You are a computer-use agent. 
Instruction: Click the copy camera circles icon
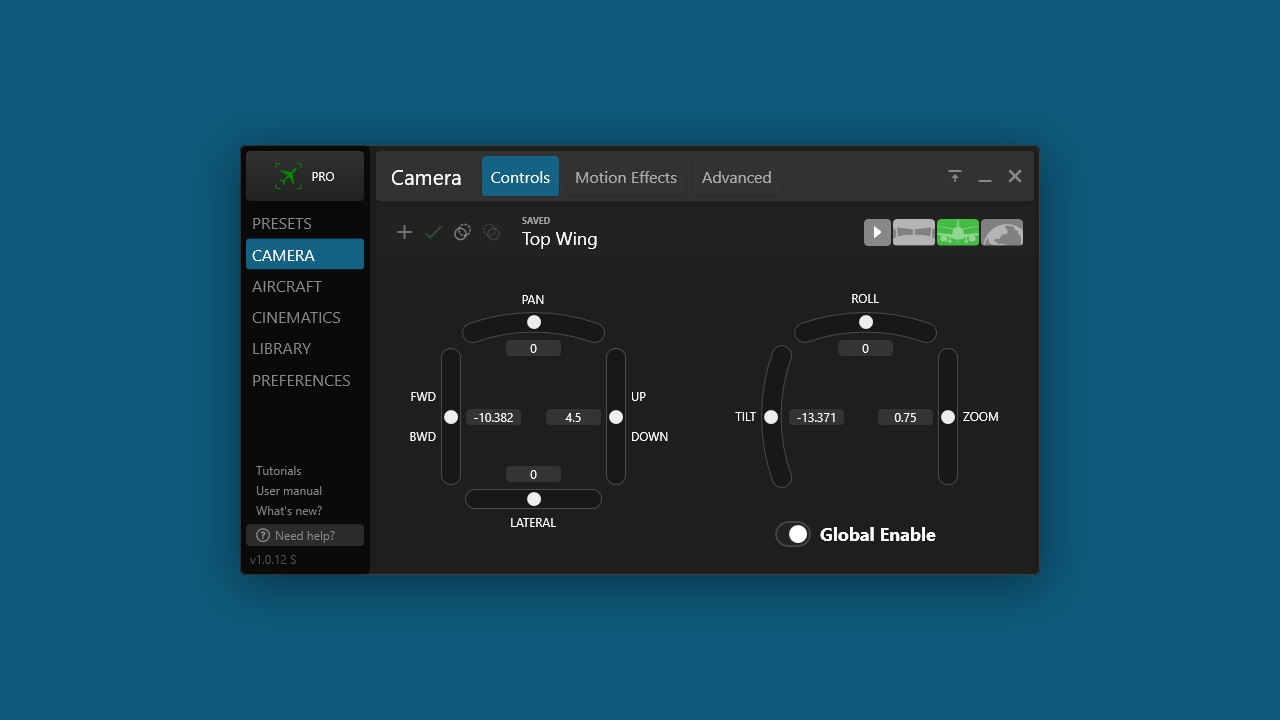coord(462,232)
